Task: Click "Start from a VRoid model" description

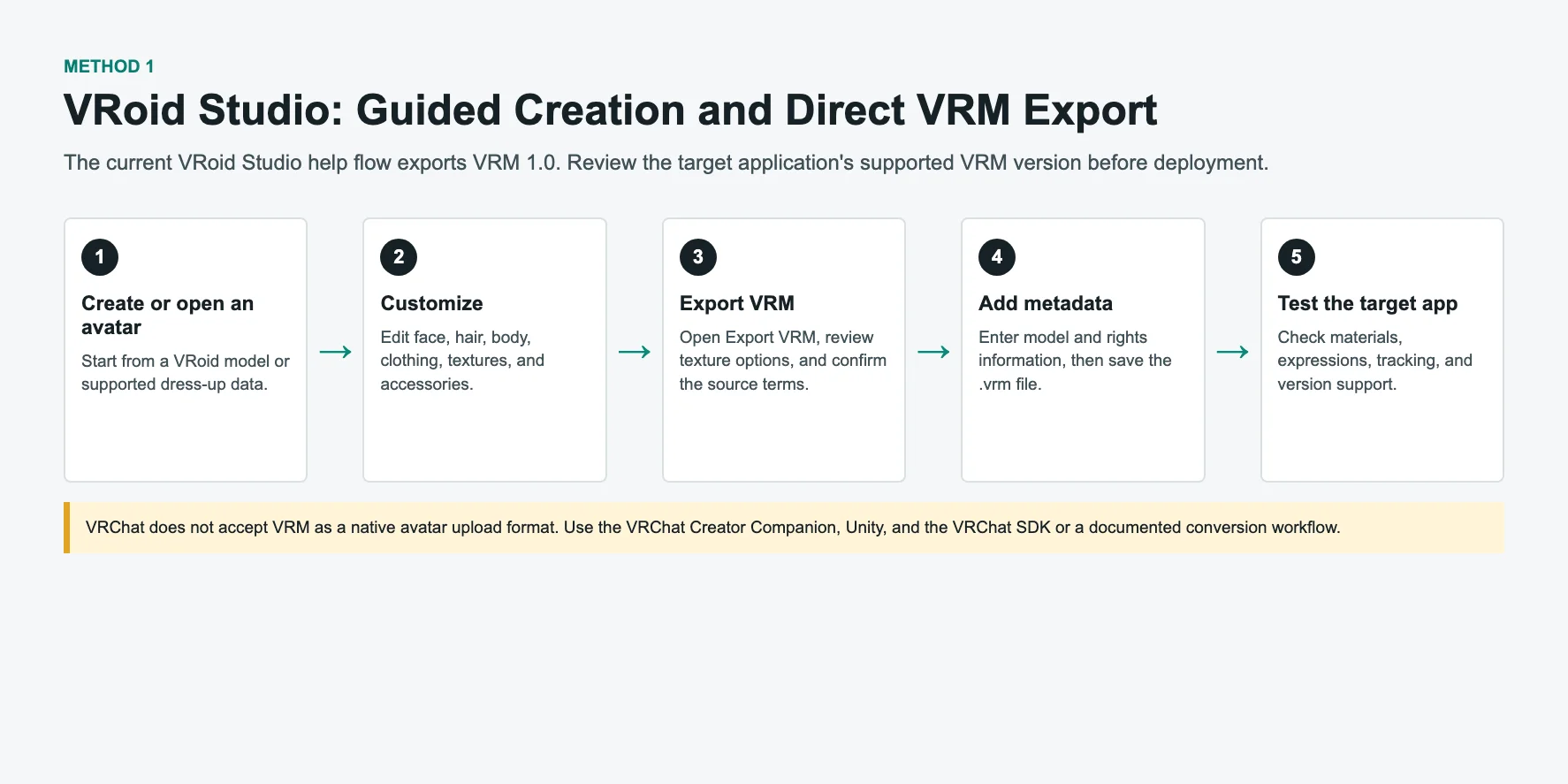Action: coord(186,373)
